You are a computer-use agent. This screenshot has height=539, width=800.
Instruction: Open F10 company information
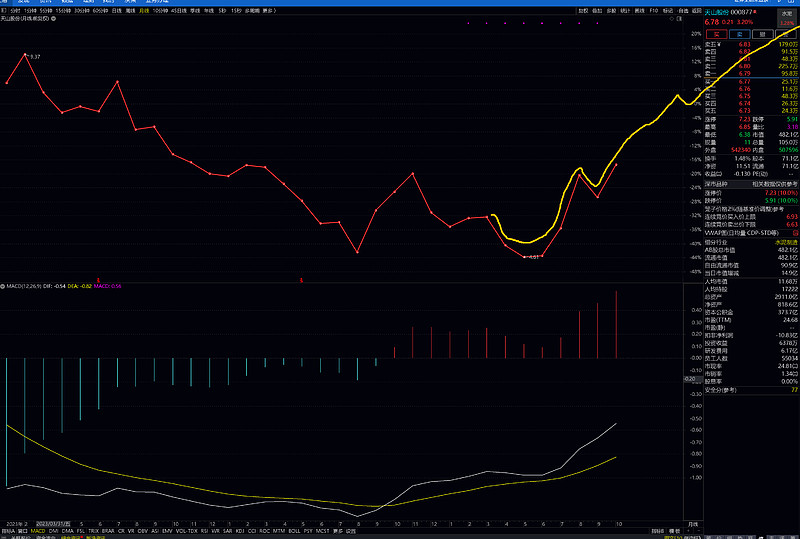click(x=654, y=10)
